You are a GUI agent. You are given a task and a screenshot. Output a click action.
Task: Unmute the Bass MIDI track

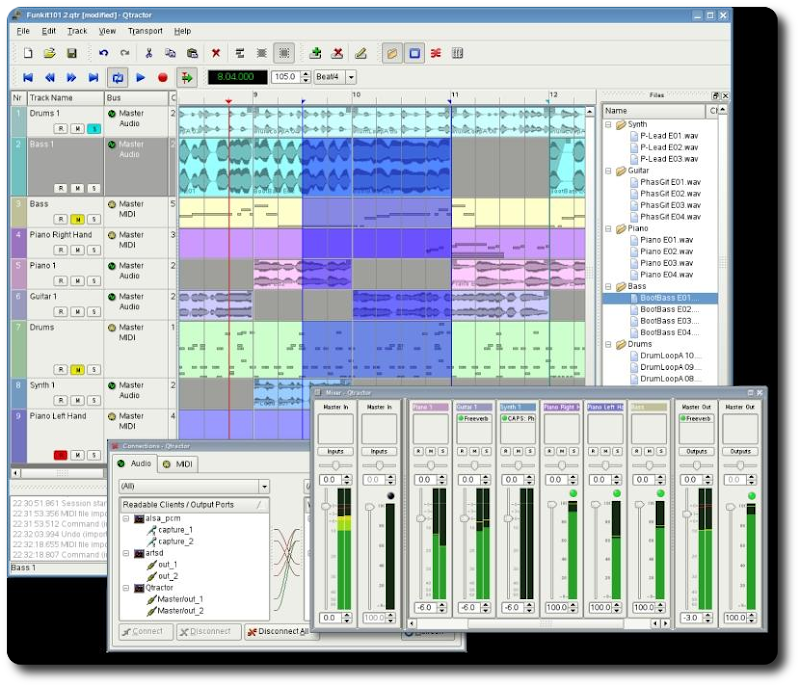(x=77, y=219)
